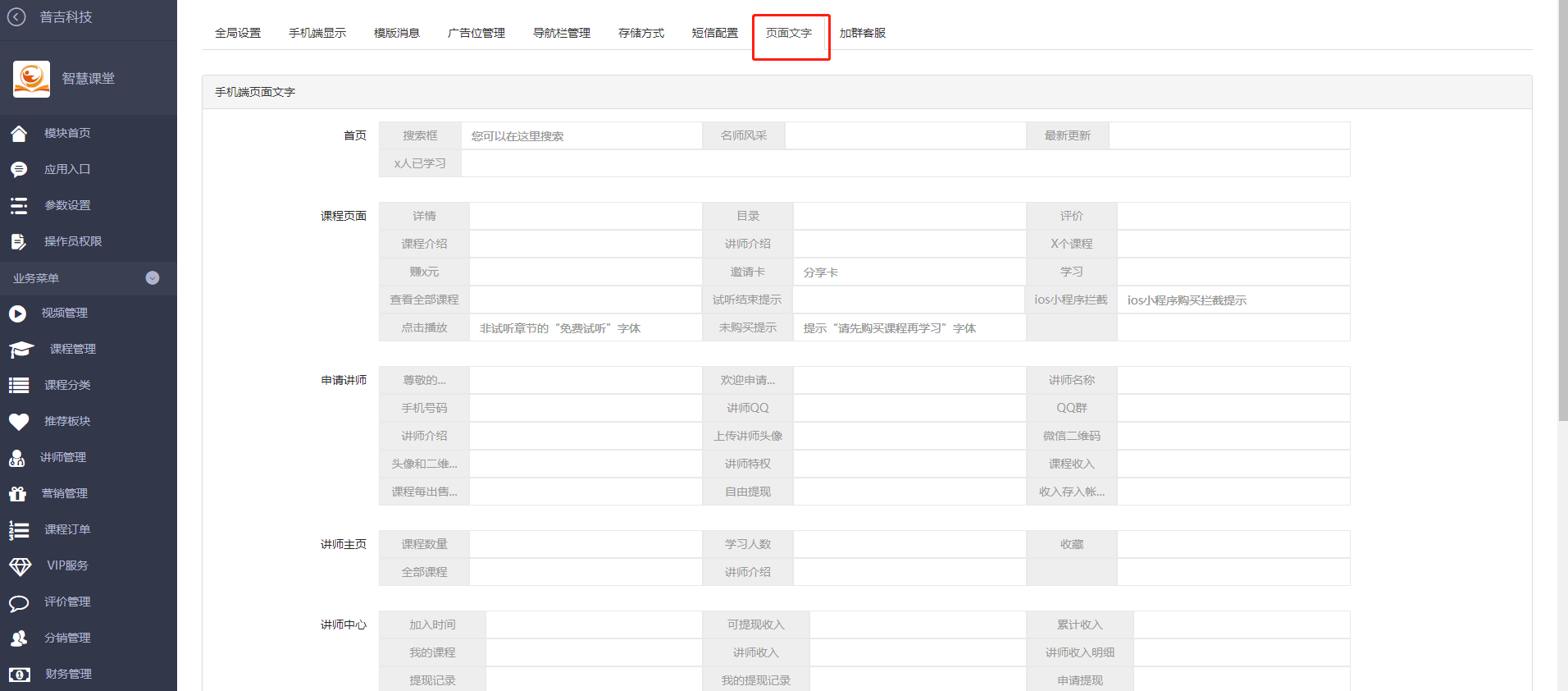
Task: Switch to the 短信配置 tab
Action: click(715, 33)
